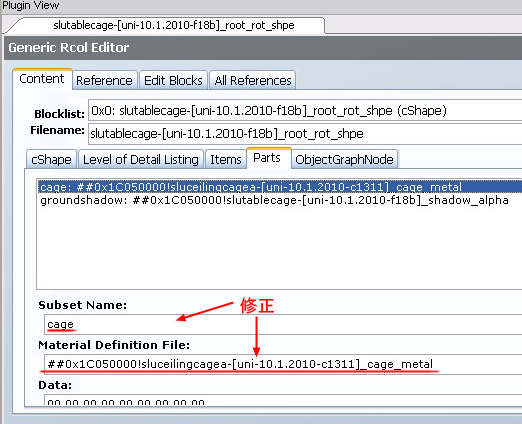Click the Data hex values field
Image resolution: width=522 pixels, height=424 pixels.
point(283,400)
